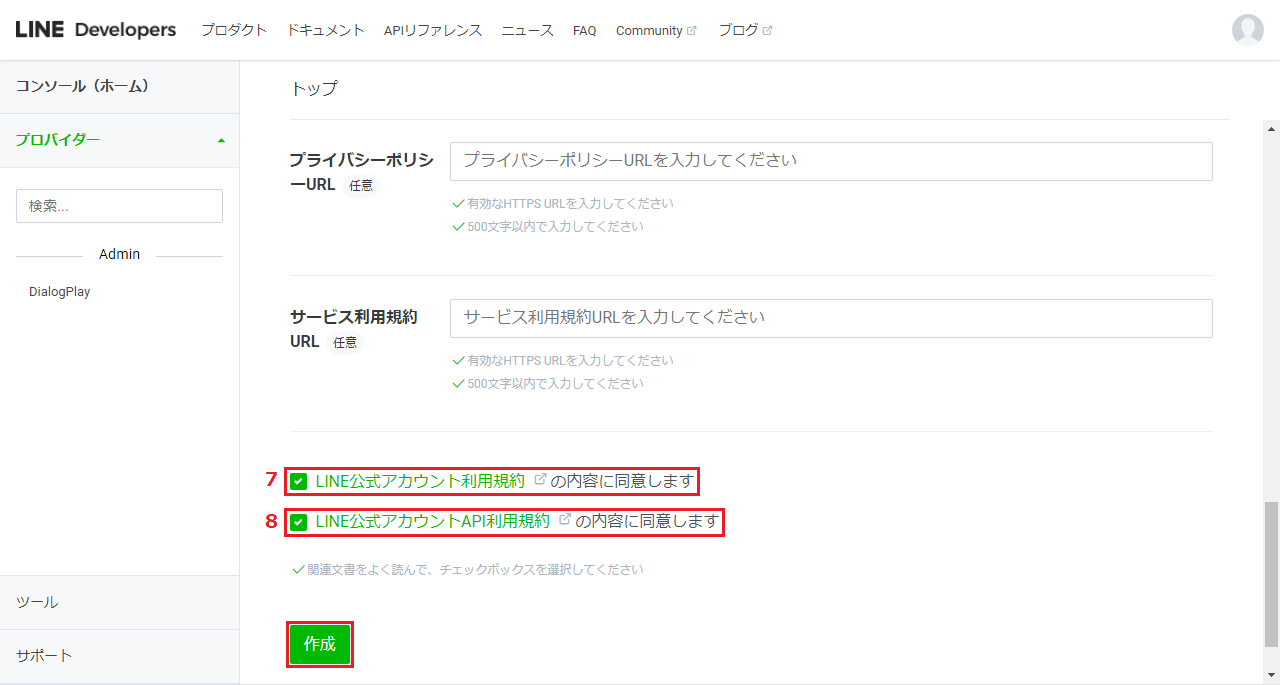Click 関連文書をよく読んで validation text
Screen dimensions: 1280x685
pyautogui.click(x=475, y=569)
